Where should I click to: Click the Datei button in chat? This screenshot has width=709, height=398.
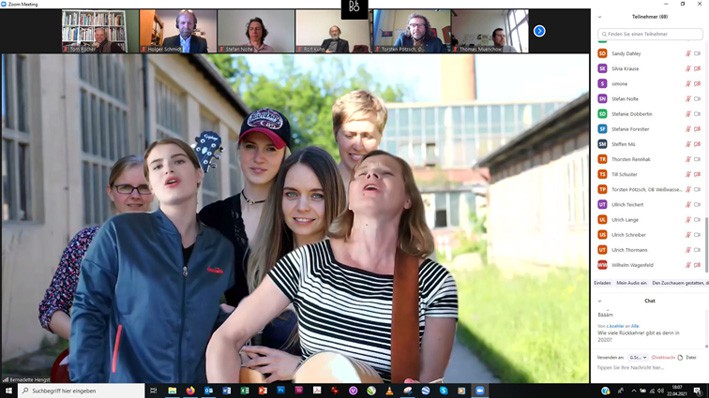pyautogui.click(x=691, y=357)
